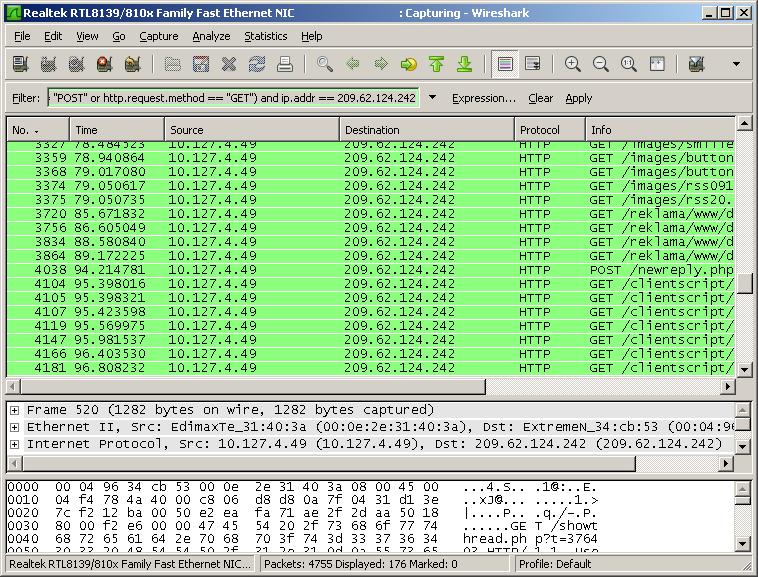
Task: Clear the display filter
Action: point(540,98)
